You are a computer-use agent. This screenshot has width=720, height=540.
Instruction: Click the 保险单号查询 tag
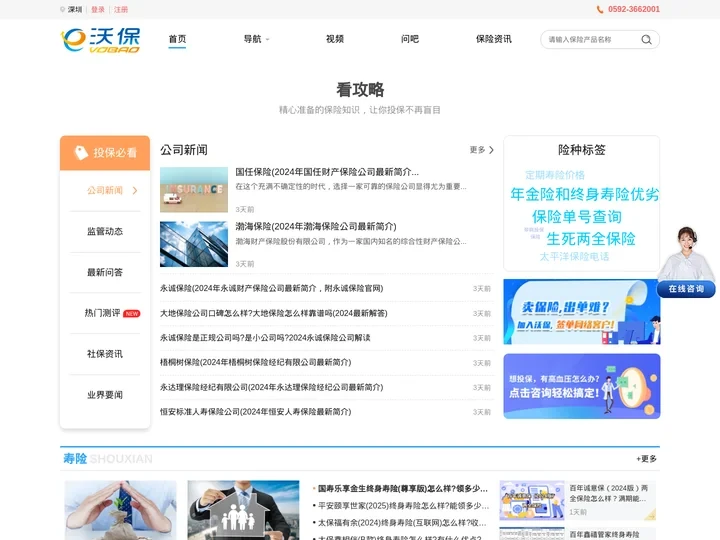(577, 217)
